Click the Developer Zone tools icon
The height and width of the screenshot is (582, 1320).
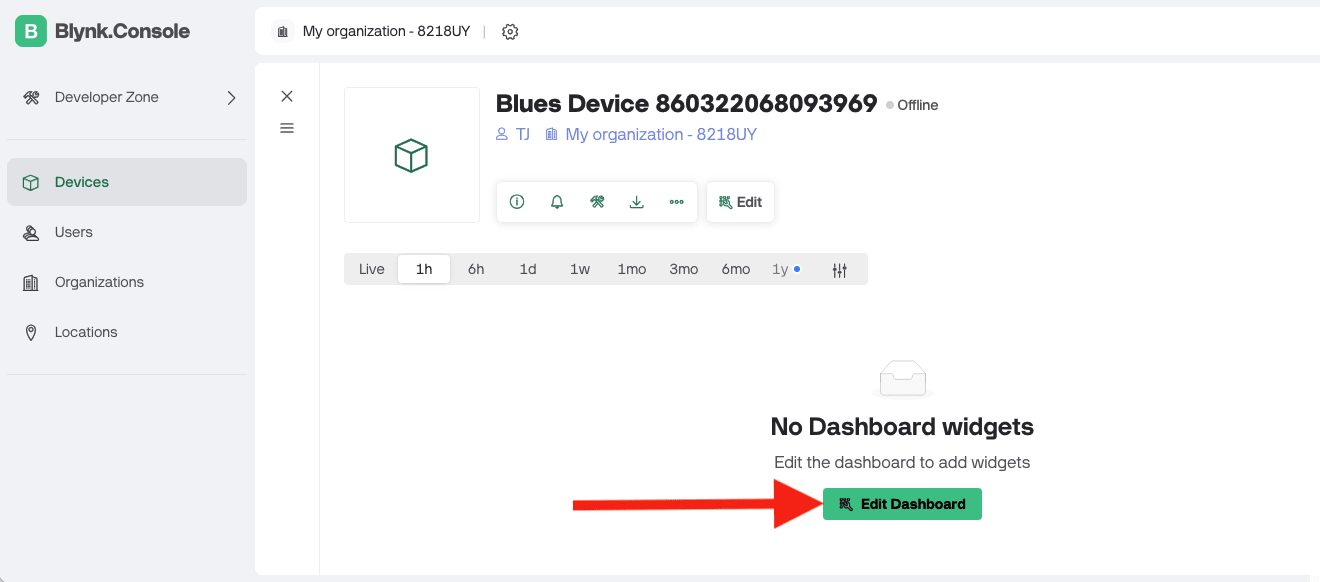pos(31,98)
